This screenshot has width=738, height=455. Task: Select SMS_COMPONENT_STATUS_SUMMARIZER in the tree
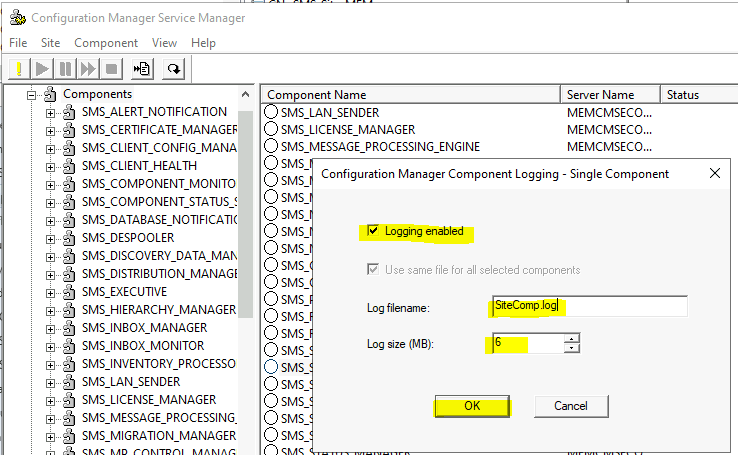point(160,202)
